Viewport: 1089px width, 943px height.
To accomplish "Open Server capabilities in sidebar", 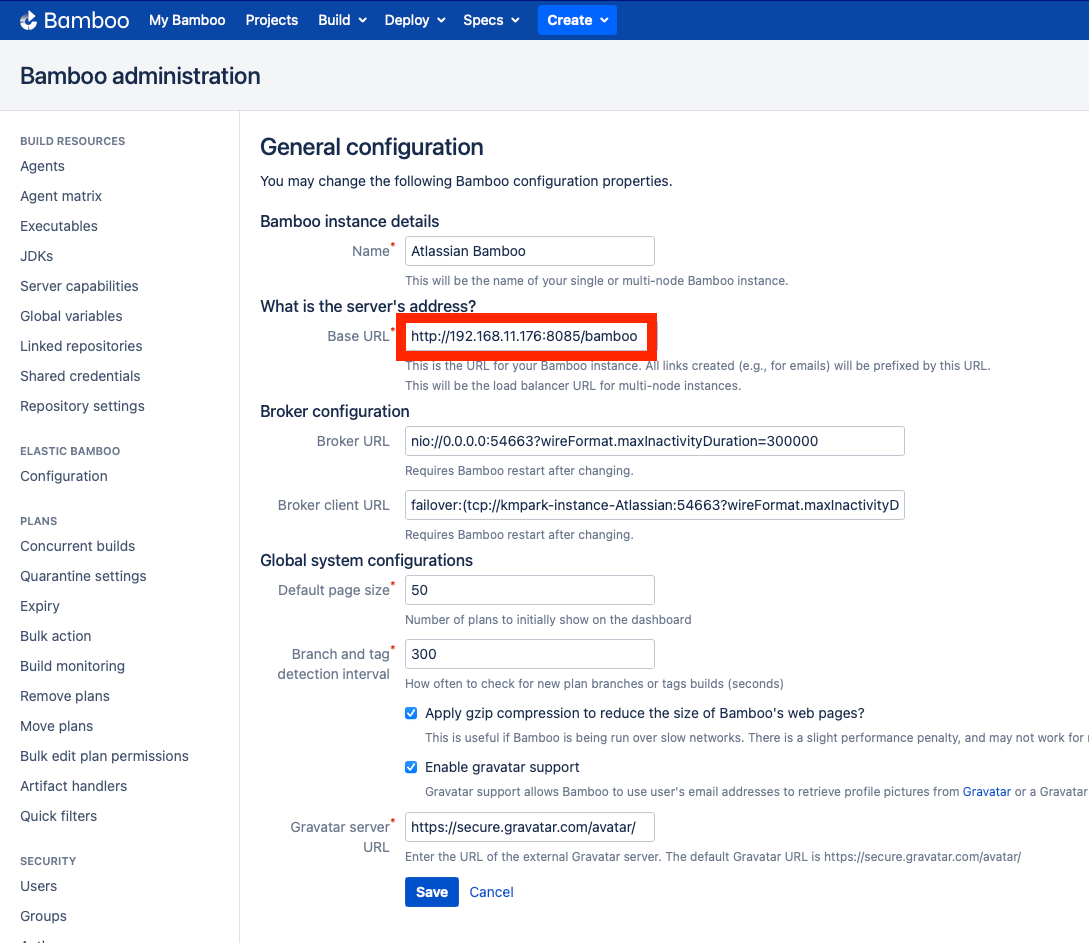I will coord(79,286).
